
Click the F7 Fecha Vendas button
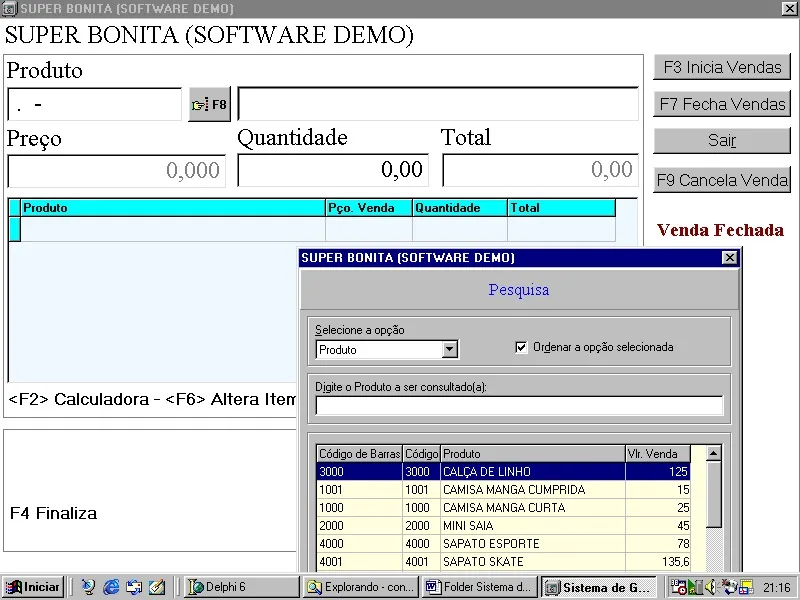(x=722, y=104)
